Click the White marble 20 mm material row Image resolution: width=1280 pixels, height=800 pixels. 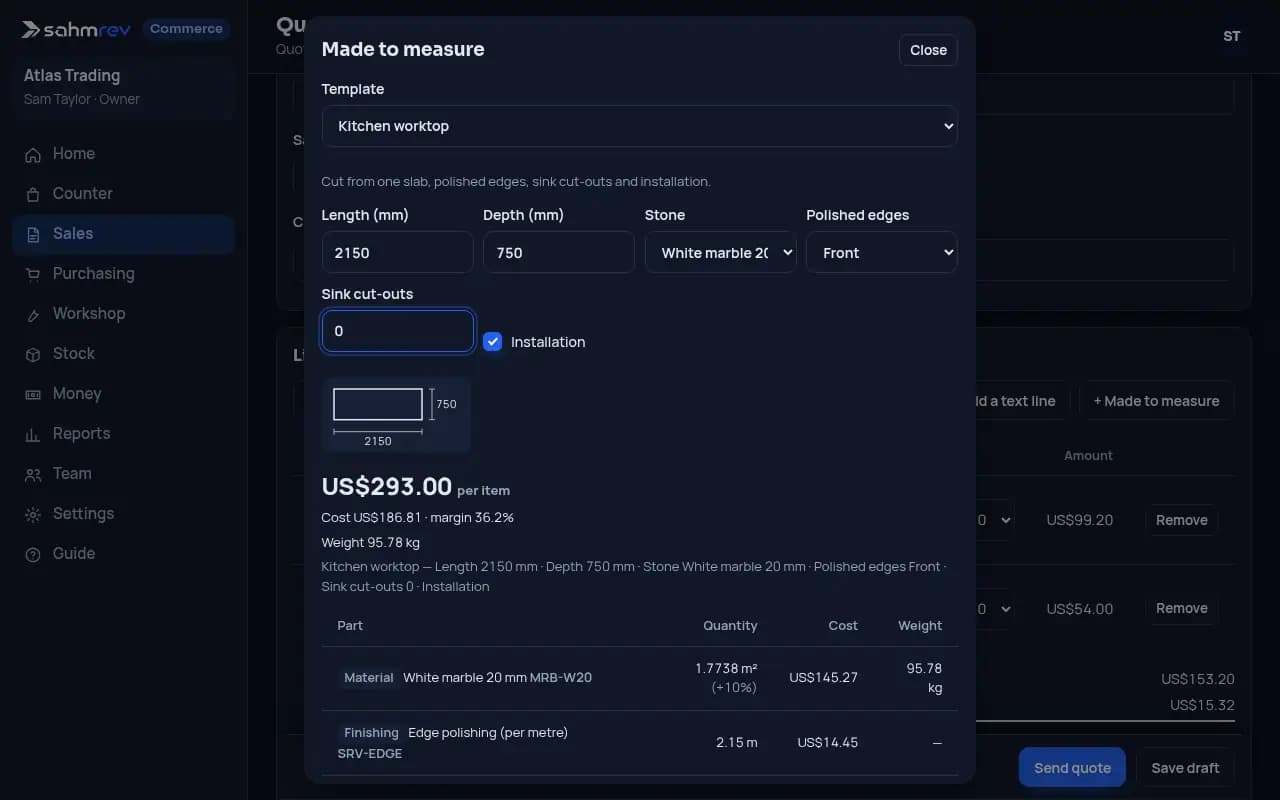click(x=639, y=678)
